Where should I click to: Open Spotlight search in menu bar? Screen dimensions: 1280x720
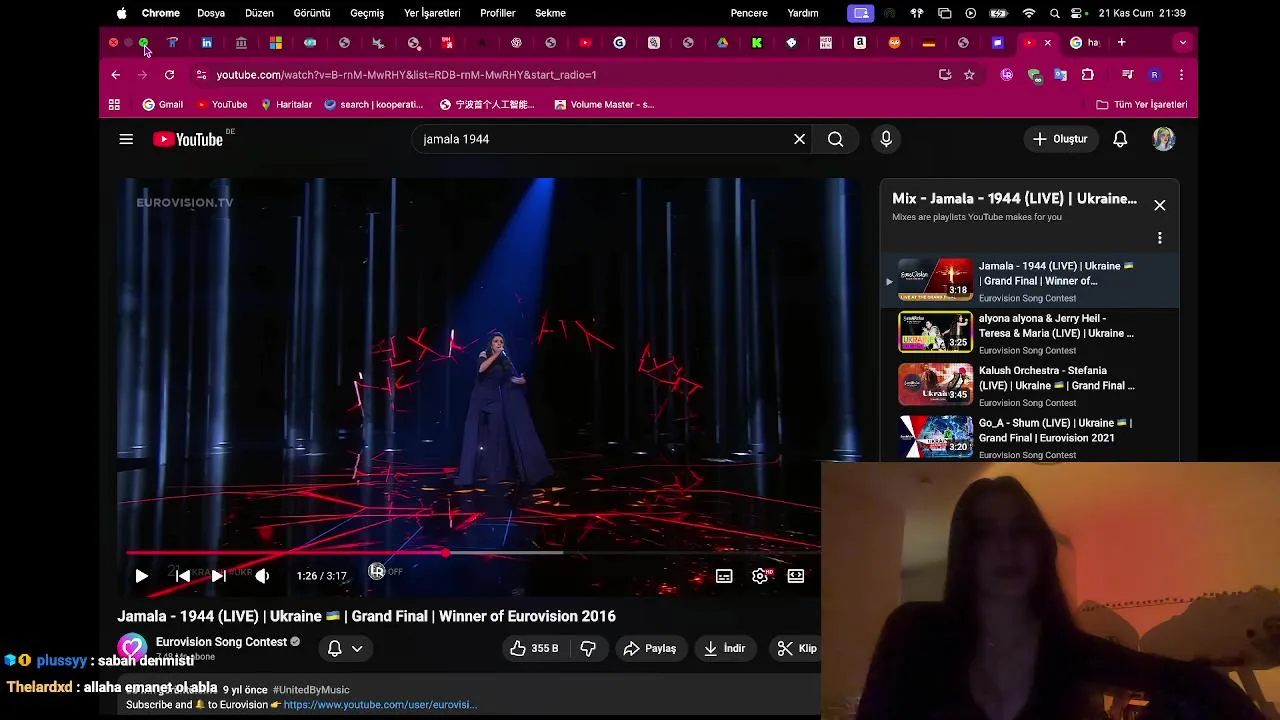click(1055, 13)
